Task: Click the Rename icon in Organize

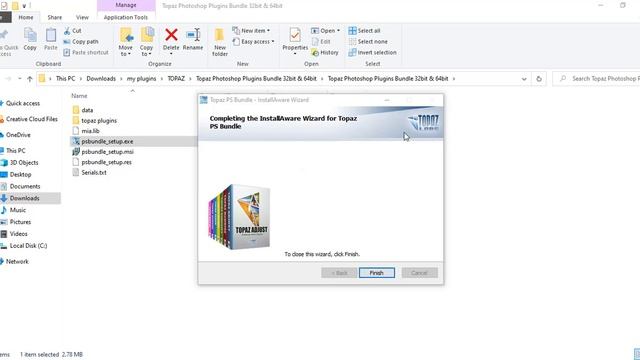Action: [x=193, y=39]
